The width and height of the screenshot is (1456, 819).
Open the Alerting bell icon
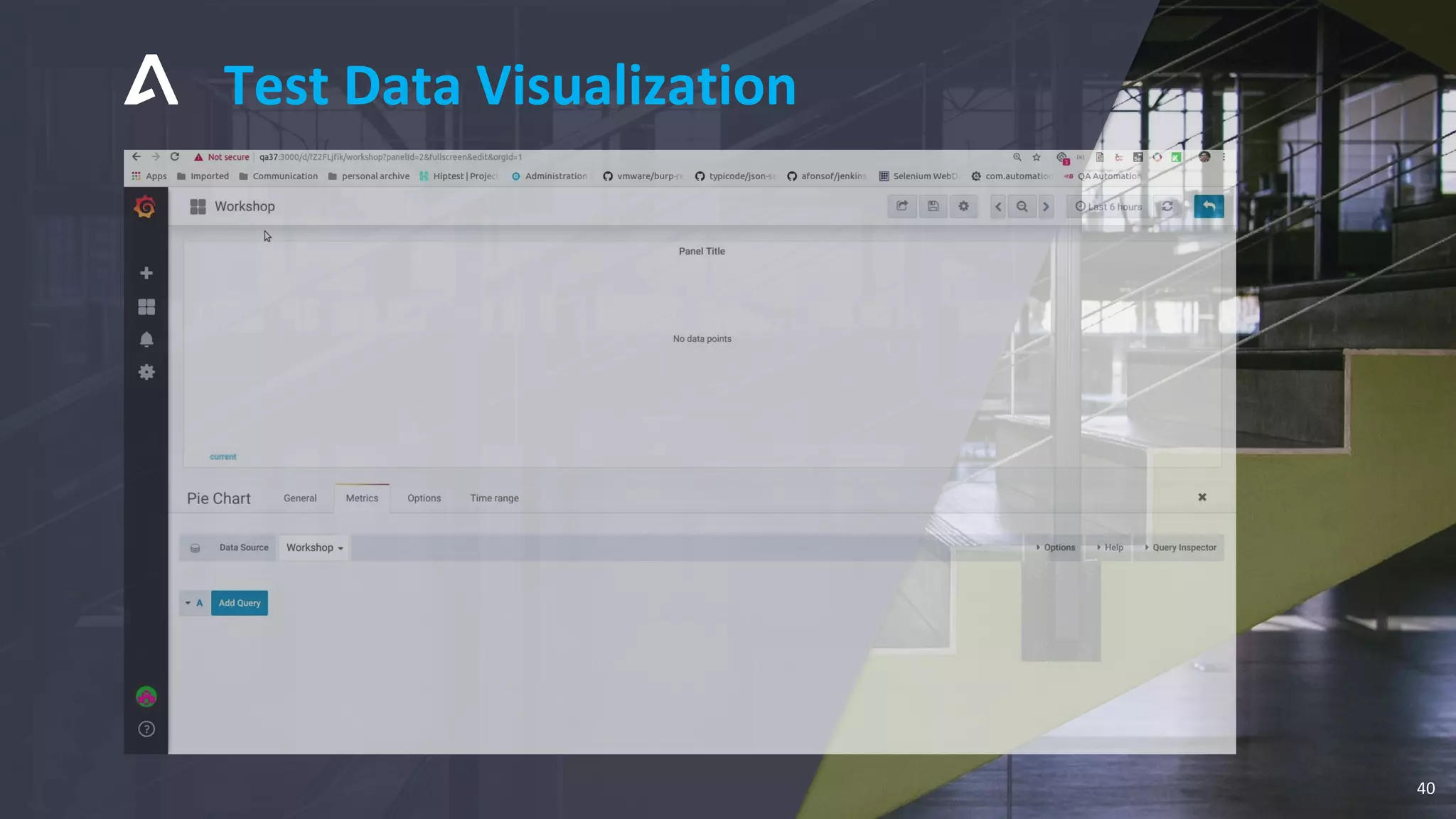146,340
